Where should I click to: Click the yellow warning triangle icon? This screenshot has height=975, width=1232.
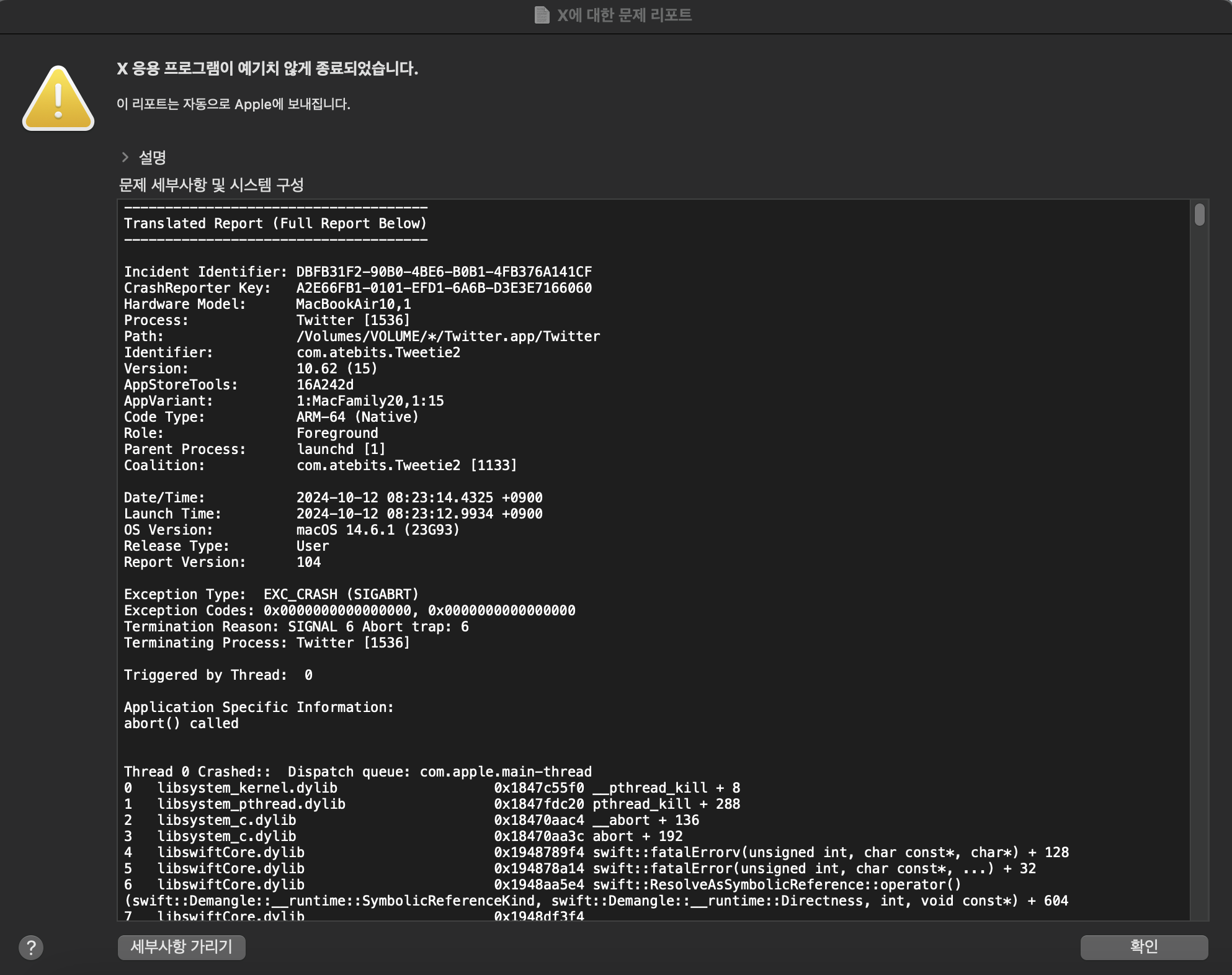click(x=58, y=98)
